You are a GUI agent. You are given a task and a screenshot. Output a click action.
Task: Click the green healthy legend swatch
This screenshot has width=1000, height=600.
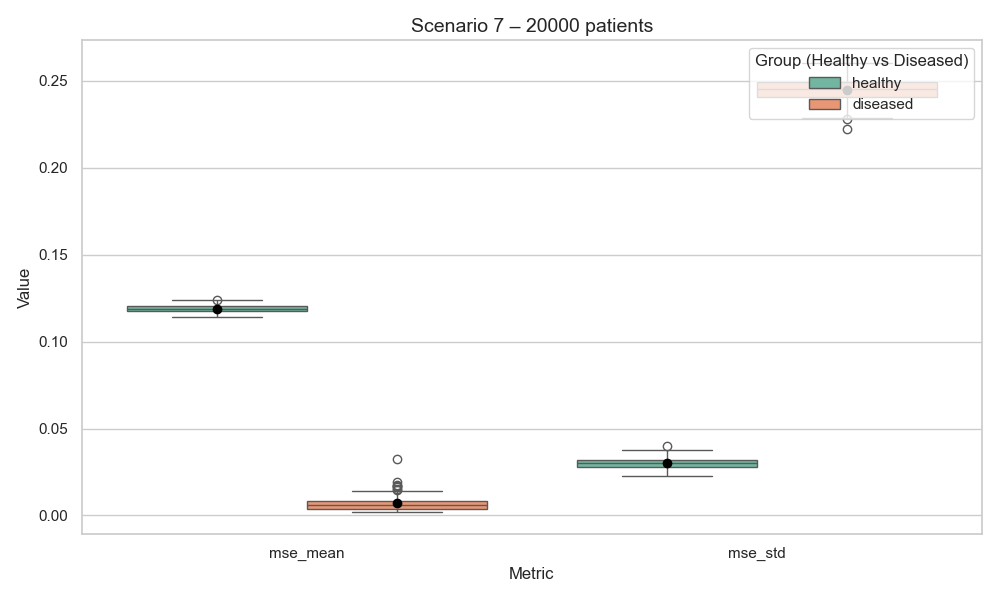[824, 83]
